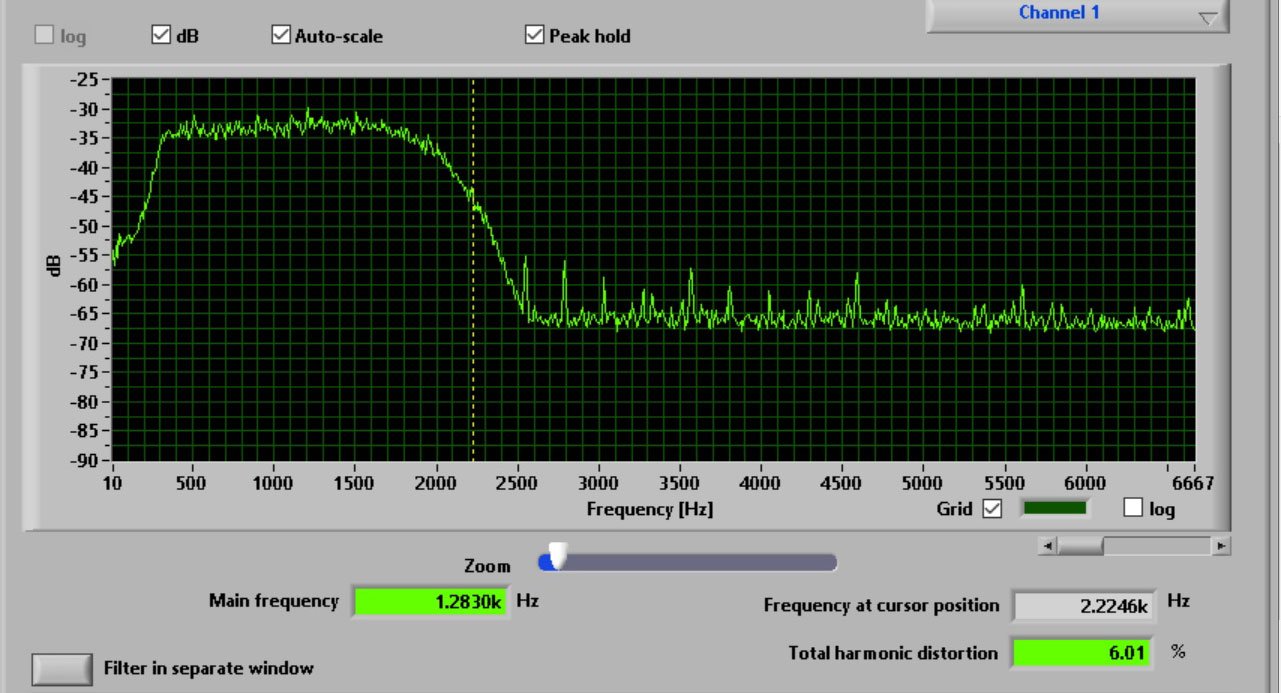
Task: Click the horizontal scrollbar left arrow
Action: [1047, 546]
